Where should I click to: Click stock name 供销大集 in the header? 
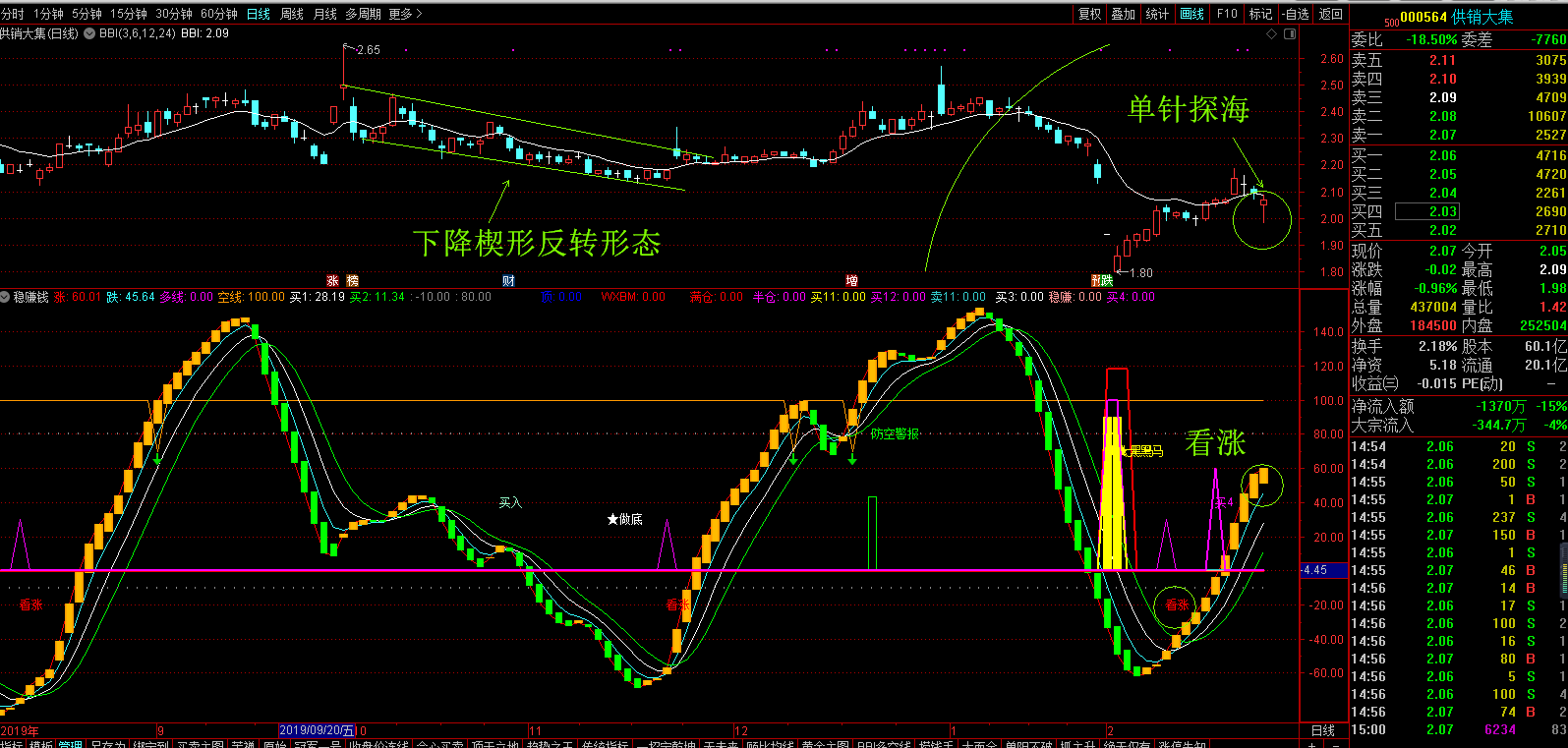pos(1482,17)
